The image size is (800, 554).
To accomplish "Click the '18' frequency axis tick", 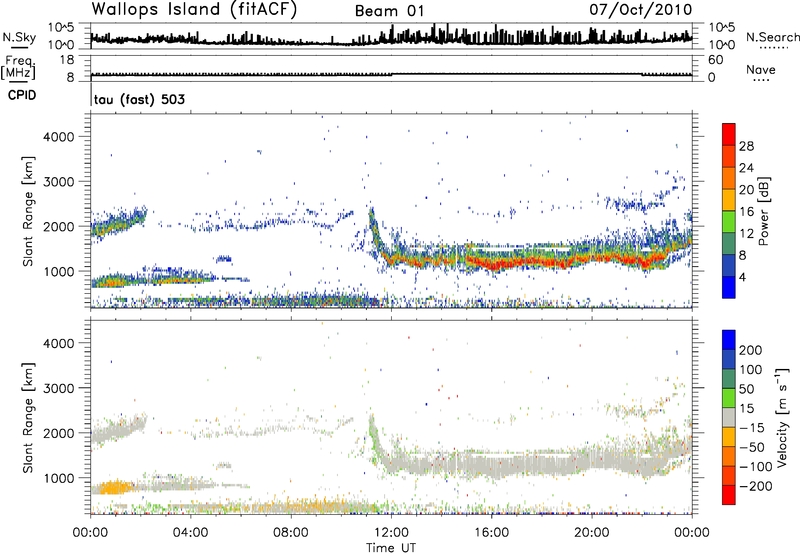I will pyautogui.click(x=67, y=60).
